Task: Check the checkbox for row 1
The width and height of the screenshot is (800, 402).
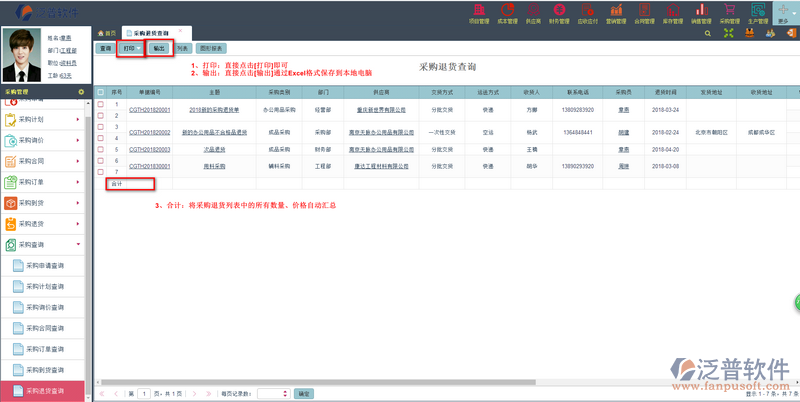Action: click(x=100, y=103)
